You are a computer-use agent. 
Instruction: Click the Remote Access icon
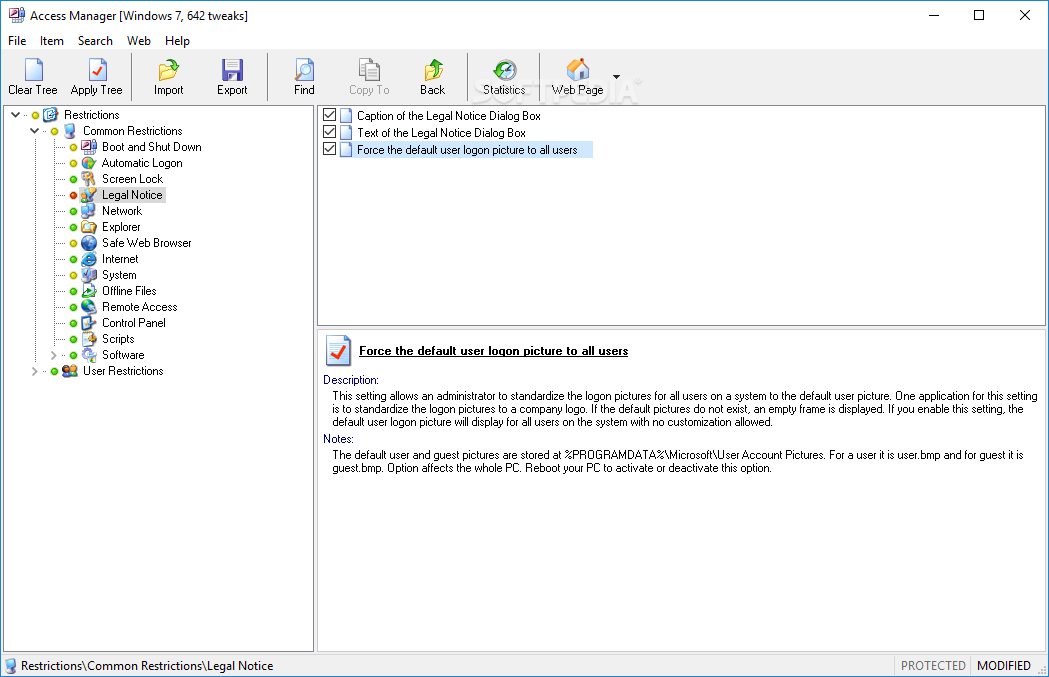pos(89,307)
